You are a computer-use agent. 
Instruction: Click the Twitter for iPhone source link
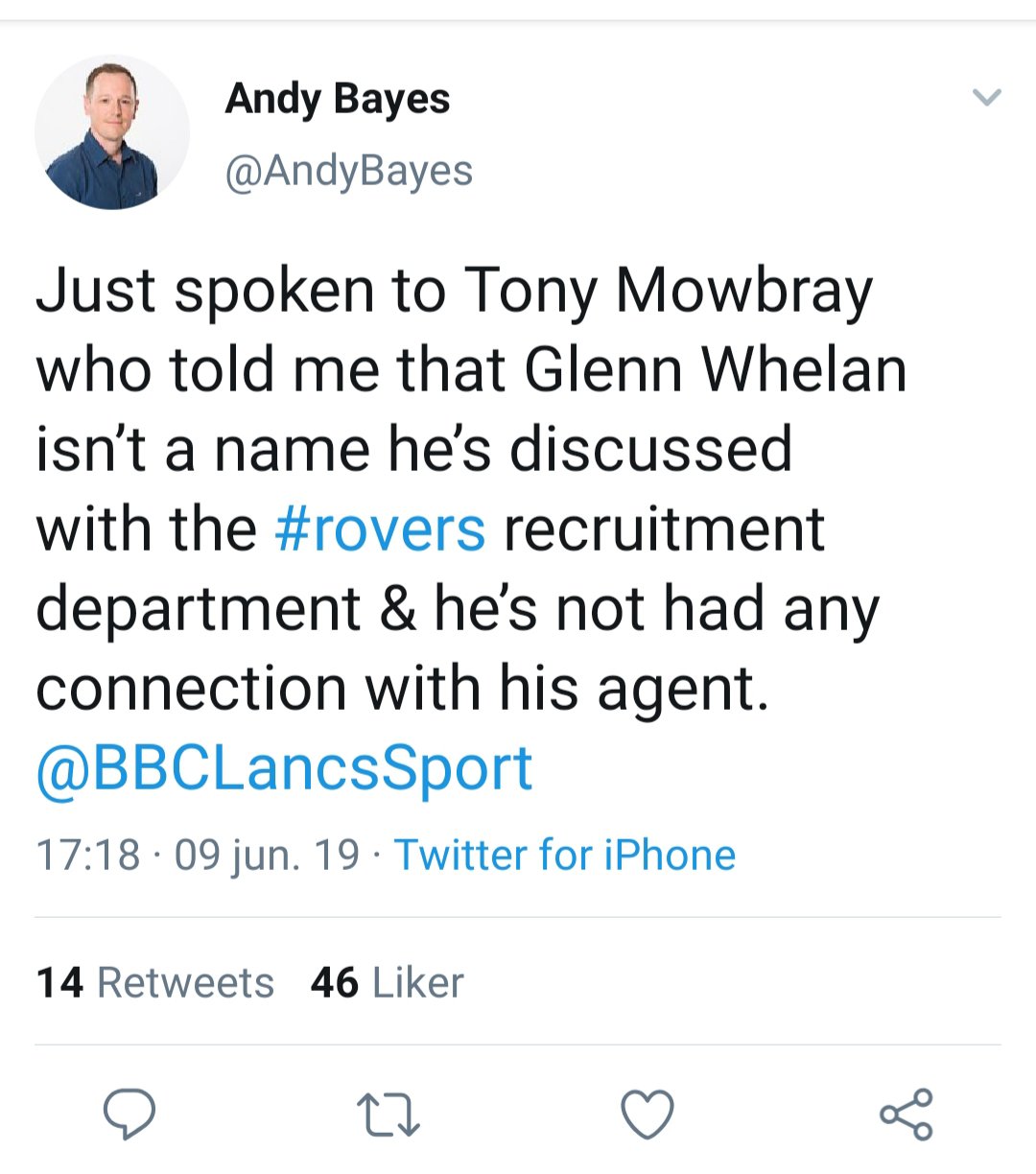(565, 855)
